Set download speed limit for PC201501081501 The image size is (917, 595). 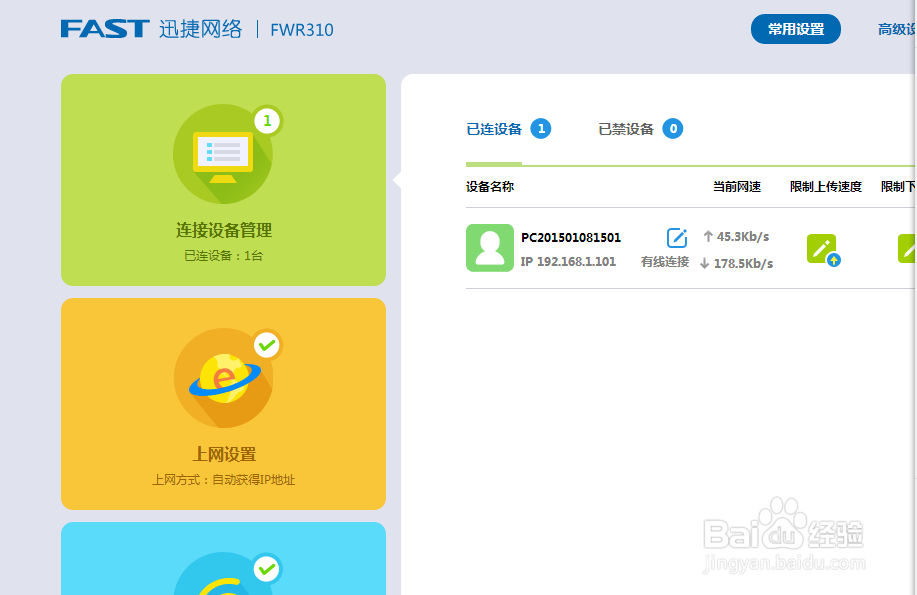coord(907,249)
